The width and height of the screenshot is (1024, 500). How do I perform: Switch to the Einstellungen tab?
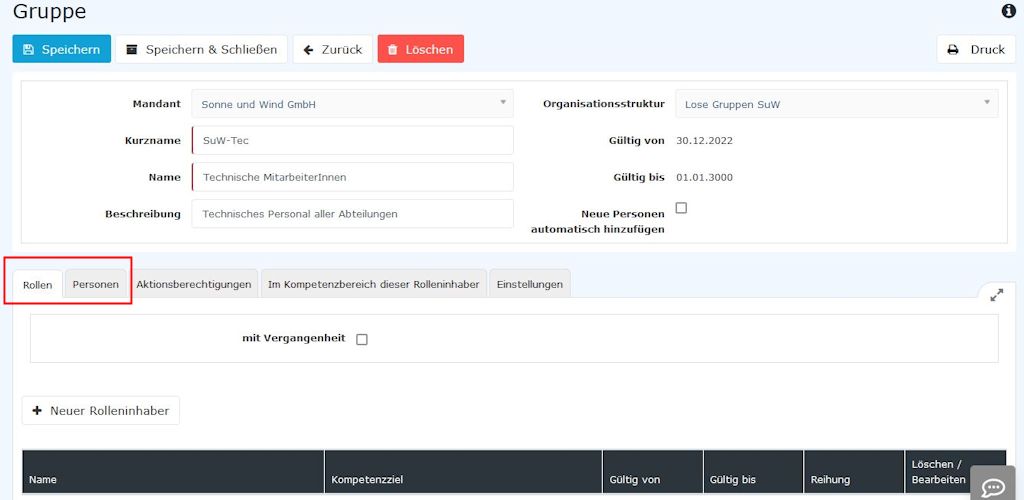tap(530, 284)
